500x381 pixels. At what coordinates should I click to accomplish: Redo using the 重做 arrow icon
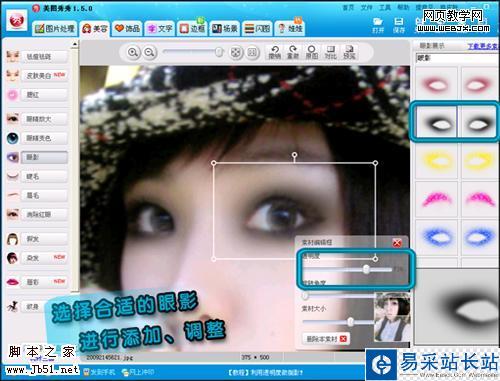click(293, 52)
